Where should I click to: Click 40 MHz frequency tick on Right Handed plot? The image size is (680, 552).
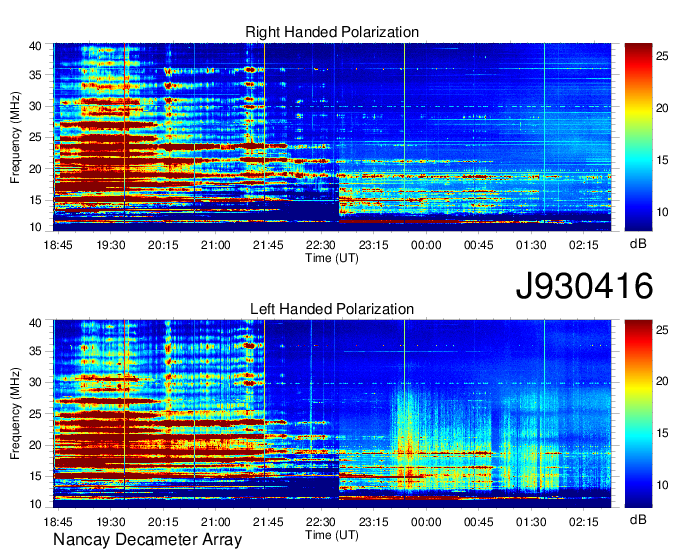35,46
